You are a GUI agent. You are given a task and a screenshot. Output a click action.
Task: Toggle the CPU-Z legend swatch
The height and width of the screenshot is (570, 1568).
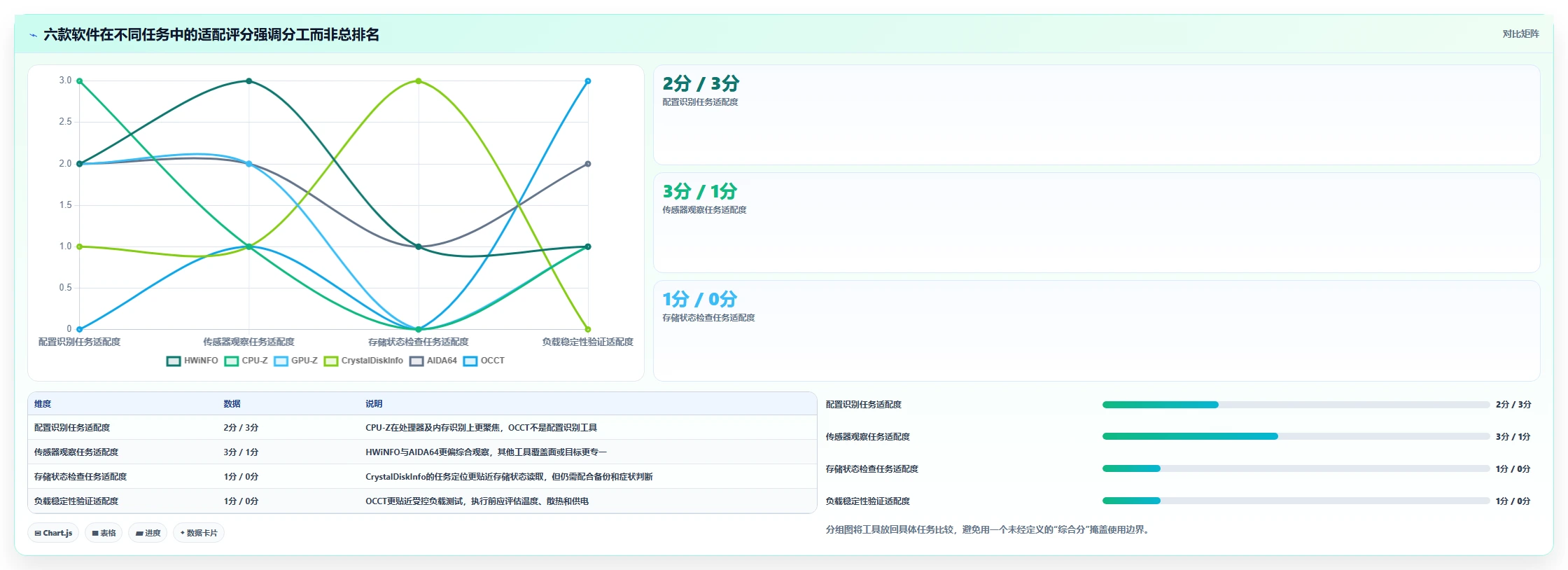coord(232,361)
